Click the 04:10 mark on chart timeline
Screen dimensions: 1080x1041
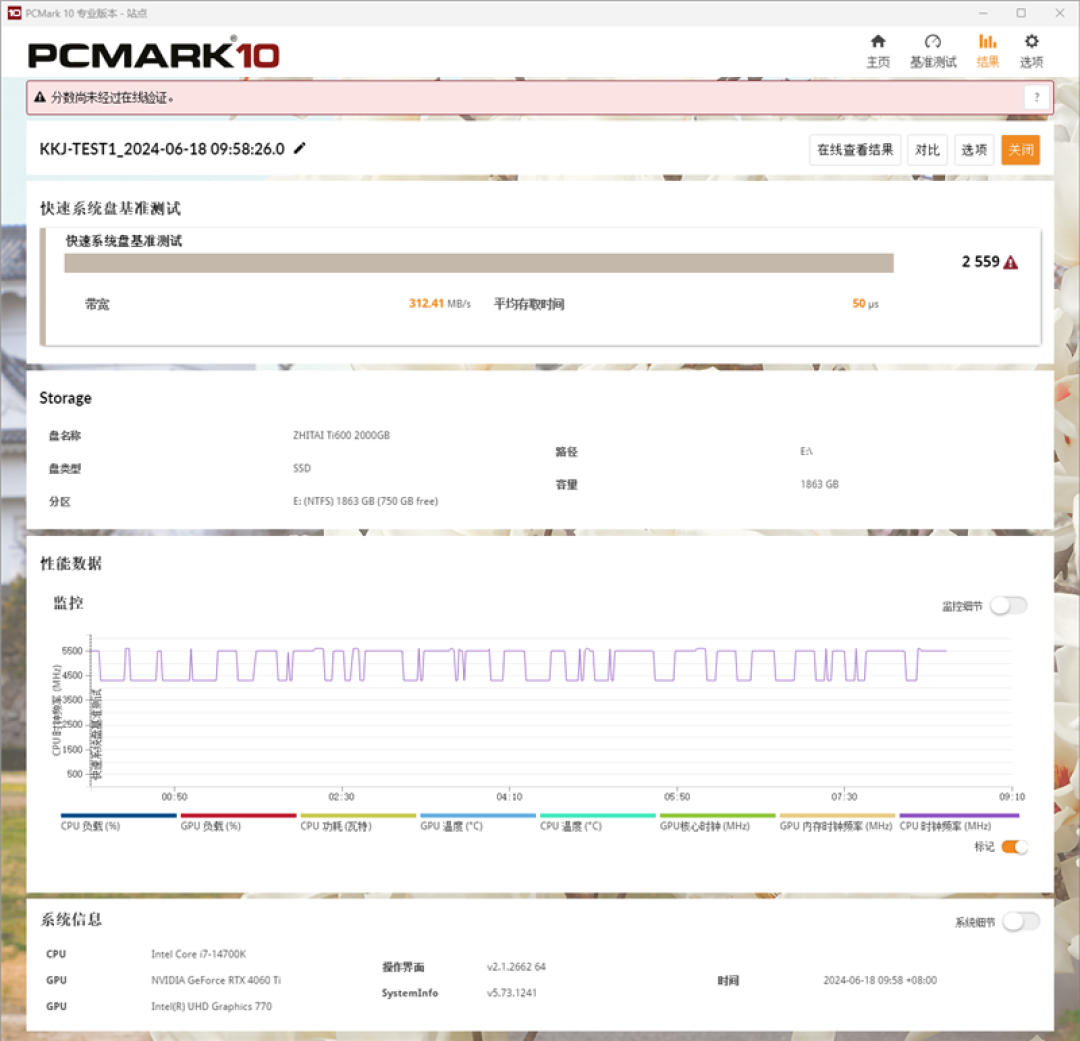pyautogui.click(x=509, y=797)
